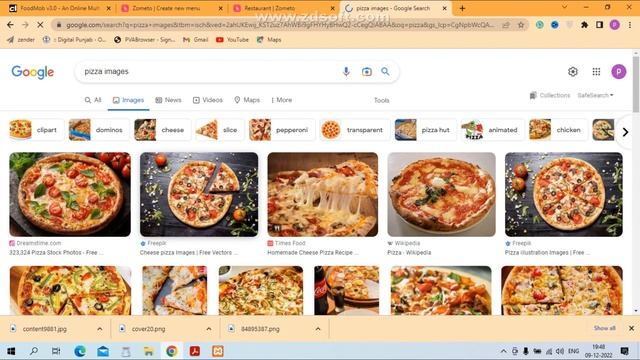Share this page icon in address bar
Viewport: 640px width, 360px height.
506,25
